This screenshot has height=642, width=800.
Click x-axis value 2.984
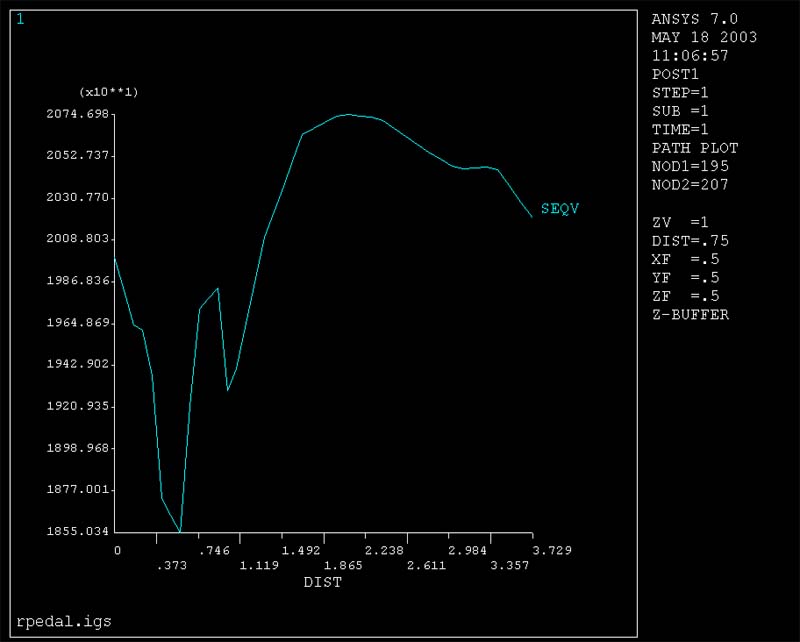click(468, 550)
